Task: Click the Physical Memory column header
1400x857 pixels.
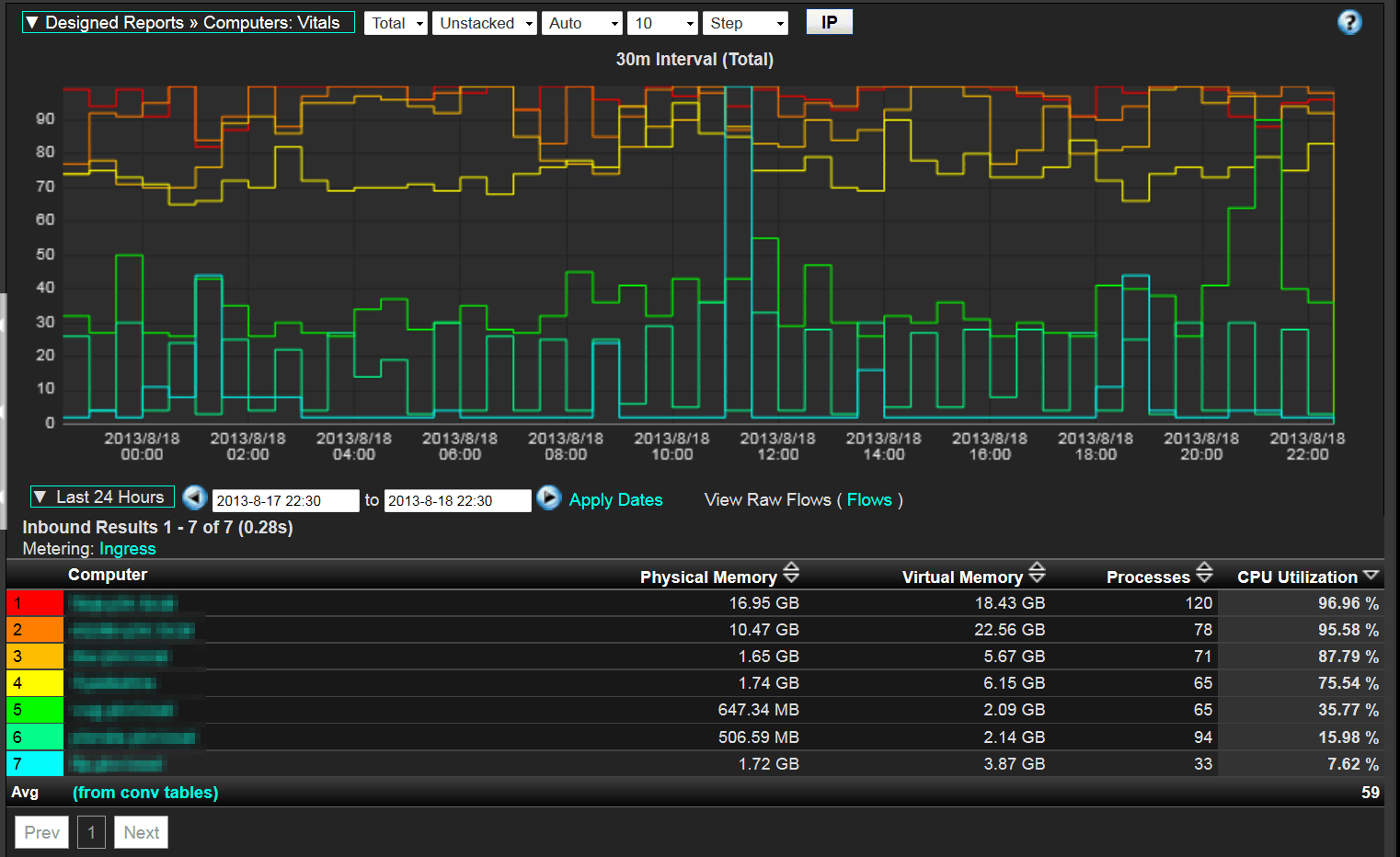Action: tap(708, 577)
